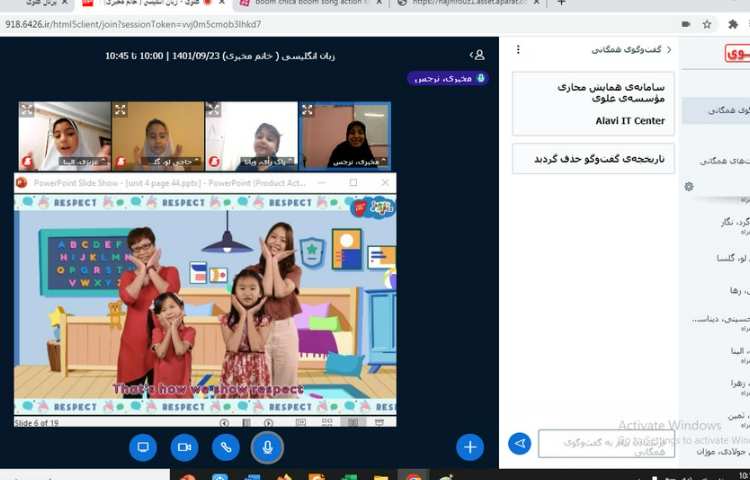Click manage users gear icon

point(689,186)
